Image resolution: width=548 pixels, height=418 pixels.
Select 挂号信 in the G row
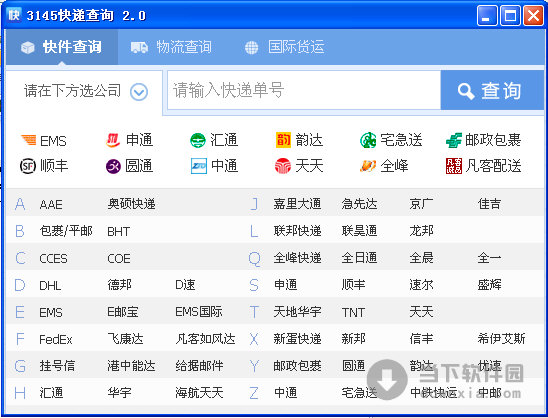pyautogui.click(x=57, y=366)
